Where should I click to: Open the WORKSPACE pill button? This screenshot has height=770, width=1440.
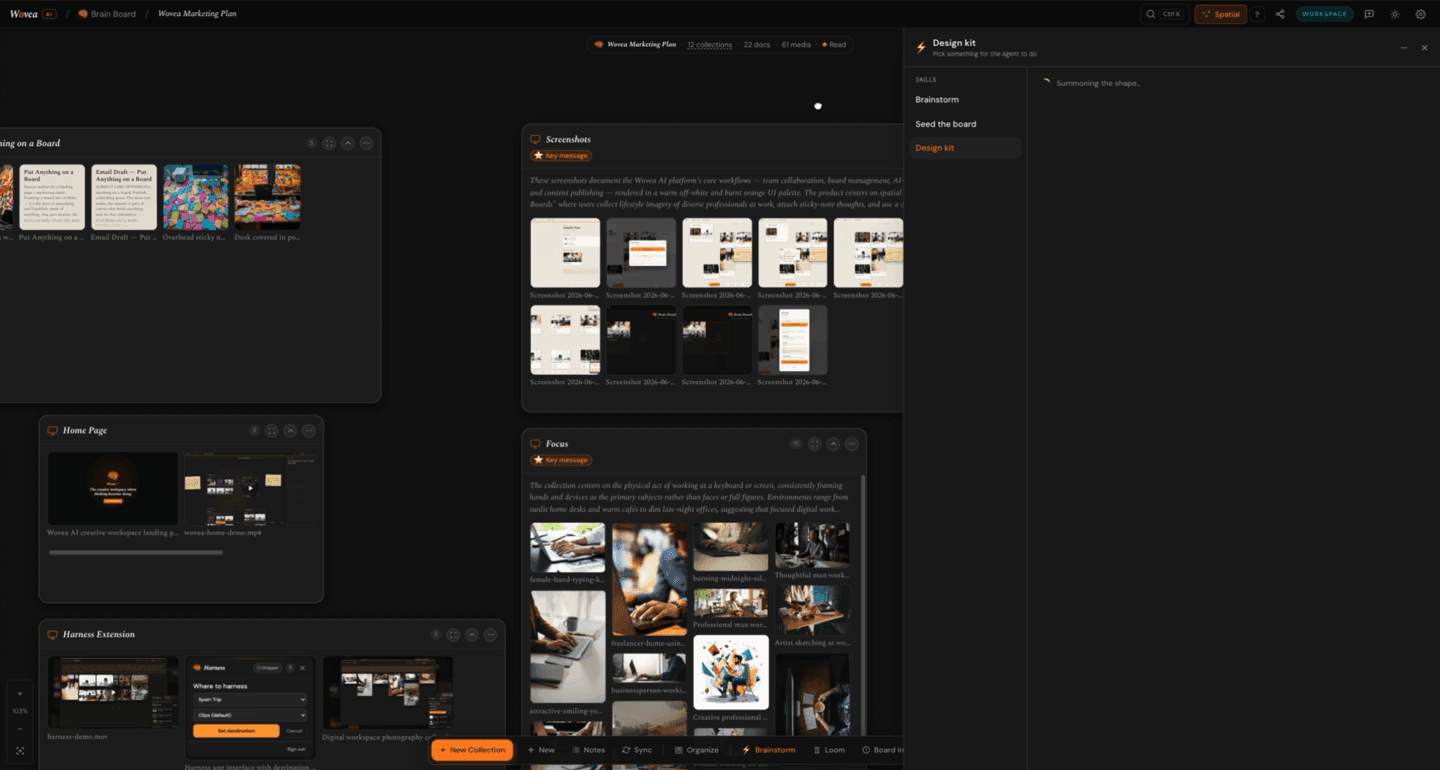[1324, 14]
